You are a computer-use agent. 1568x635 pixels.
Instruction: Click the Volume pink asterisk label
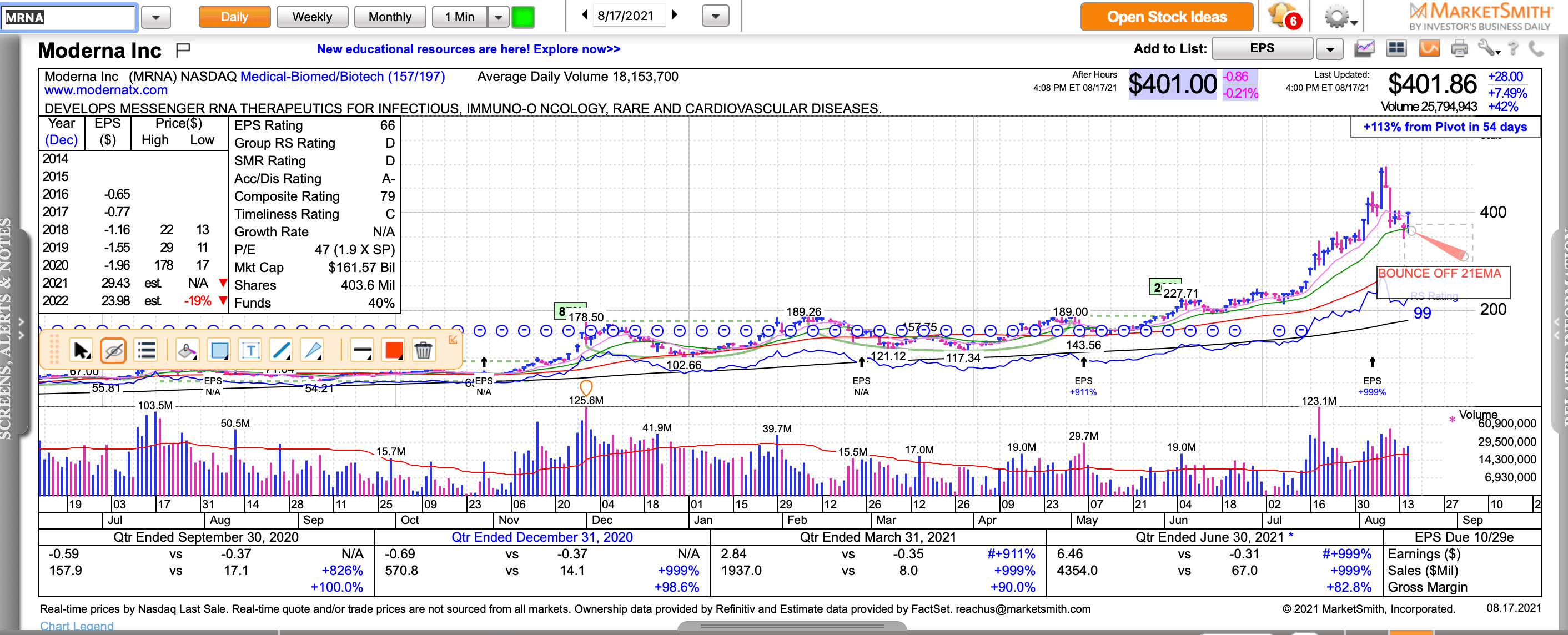[x=1452, y=419]
